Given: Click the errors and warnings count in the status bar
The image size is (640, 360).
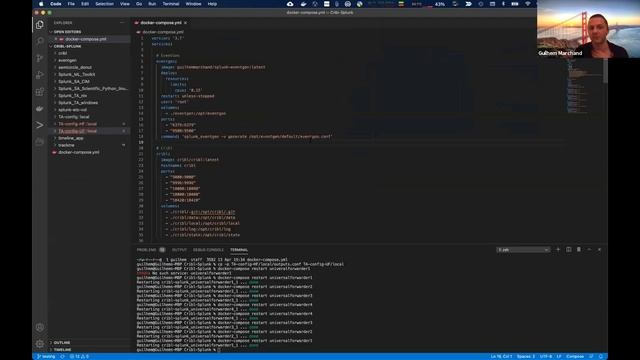Looking at the screenshot, I should point(79,356).
